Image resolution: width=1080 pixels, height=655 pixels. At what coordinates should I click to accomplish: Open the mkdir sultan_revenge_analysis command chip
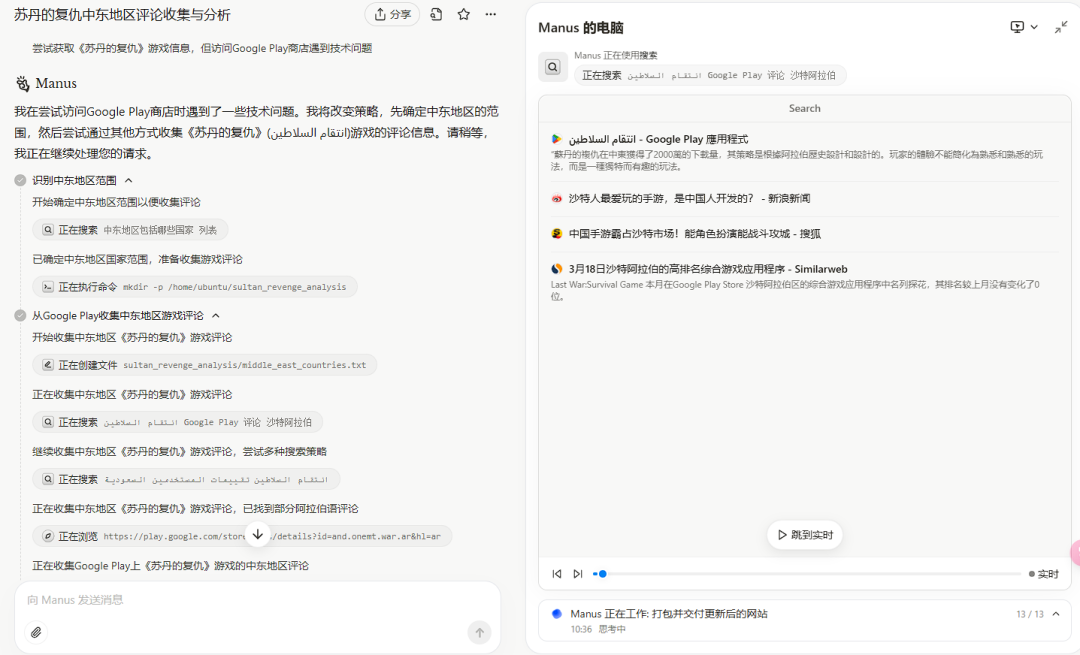195,287
